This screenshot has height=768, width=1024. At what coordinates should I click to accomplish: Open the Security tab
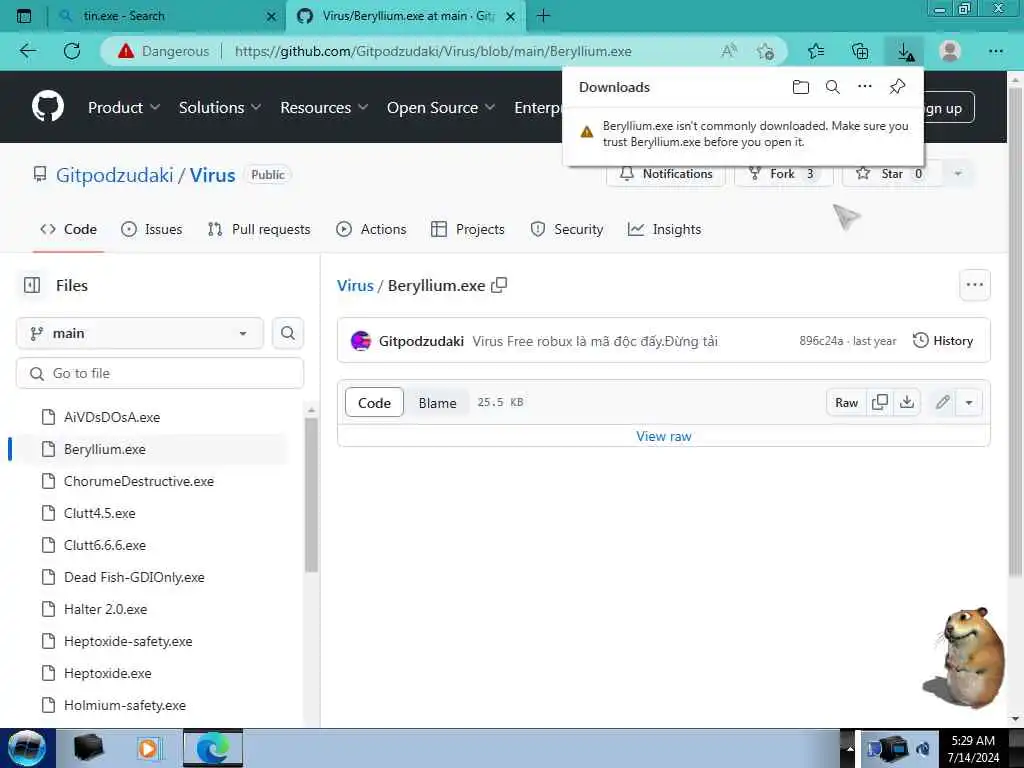567,229
